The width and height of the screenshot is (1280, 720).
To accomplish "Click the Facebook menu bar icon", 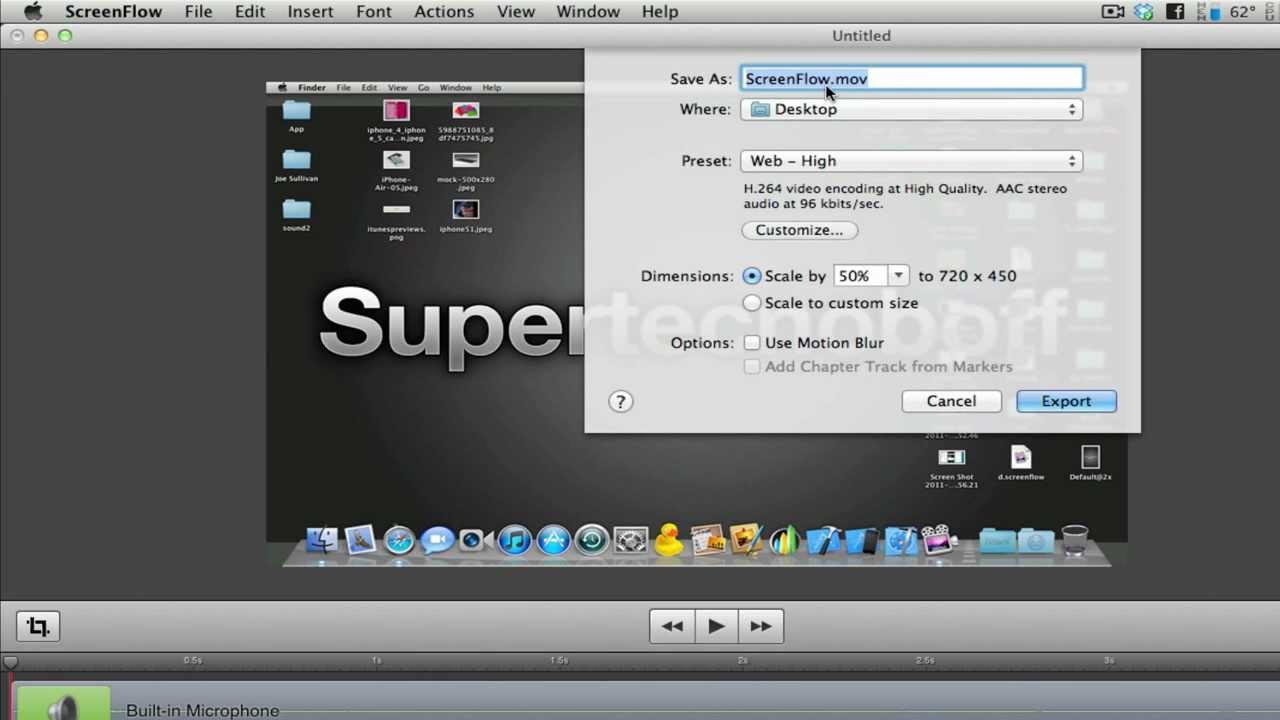I will coord(1175,12).
